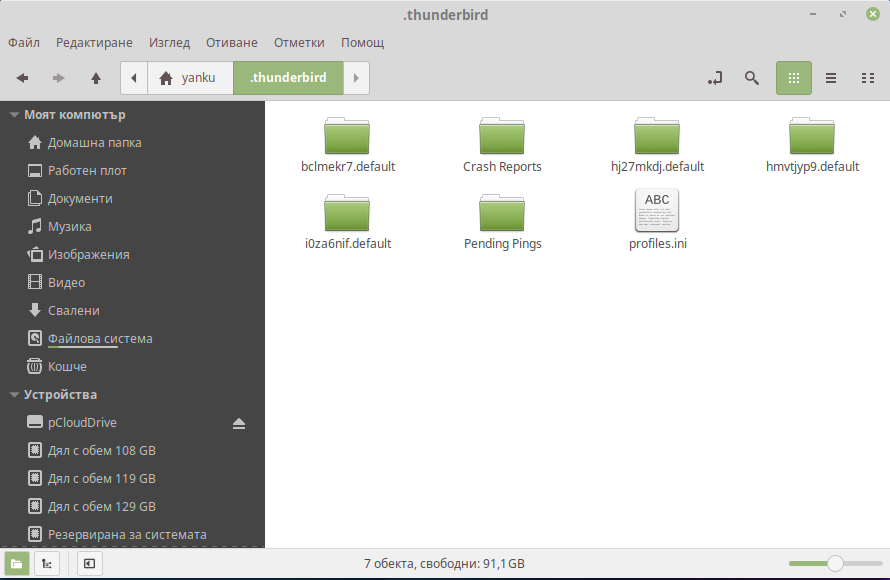The image size is (890, 580).
Task: Open the Файл menu
Action: [24, 43]
